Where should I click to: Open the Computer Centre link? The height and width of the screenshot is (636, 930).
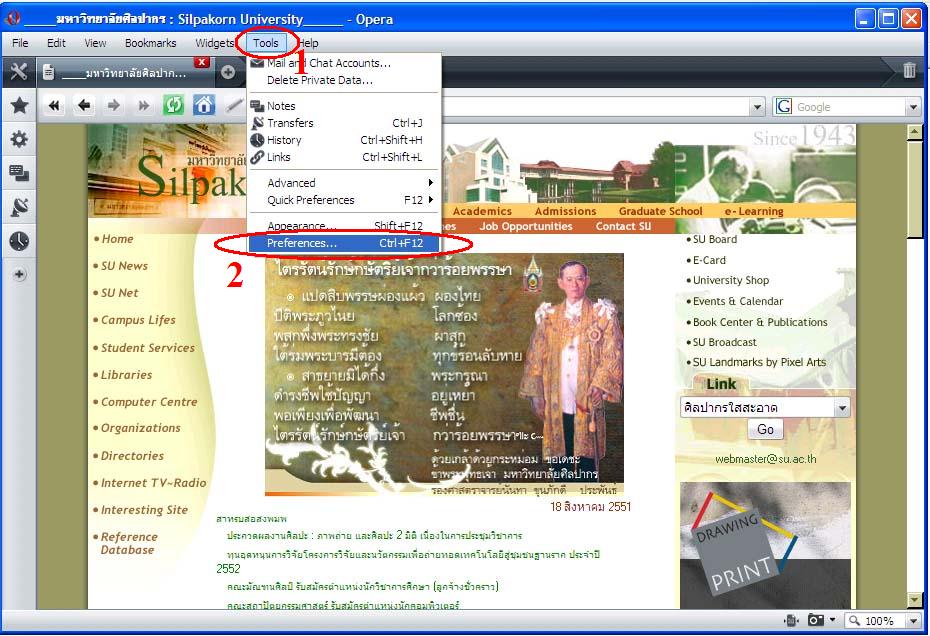pyautogui.click(x=149, y=402)
